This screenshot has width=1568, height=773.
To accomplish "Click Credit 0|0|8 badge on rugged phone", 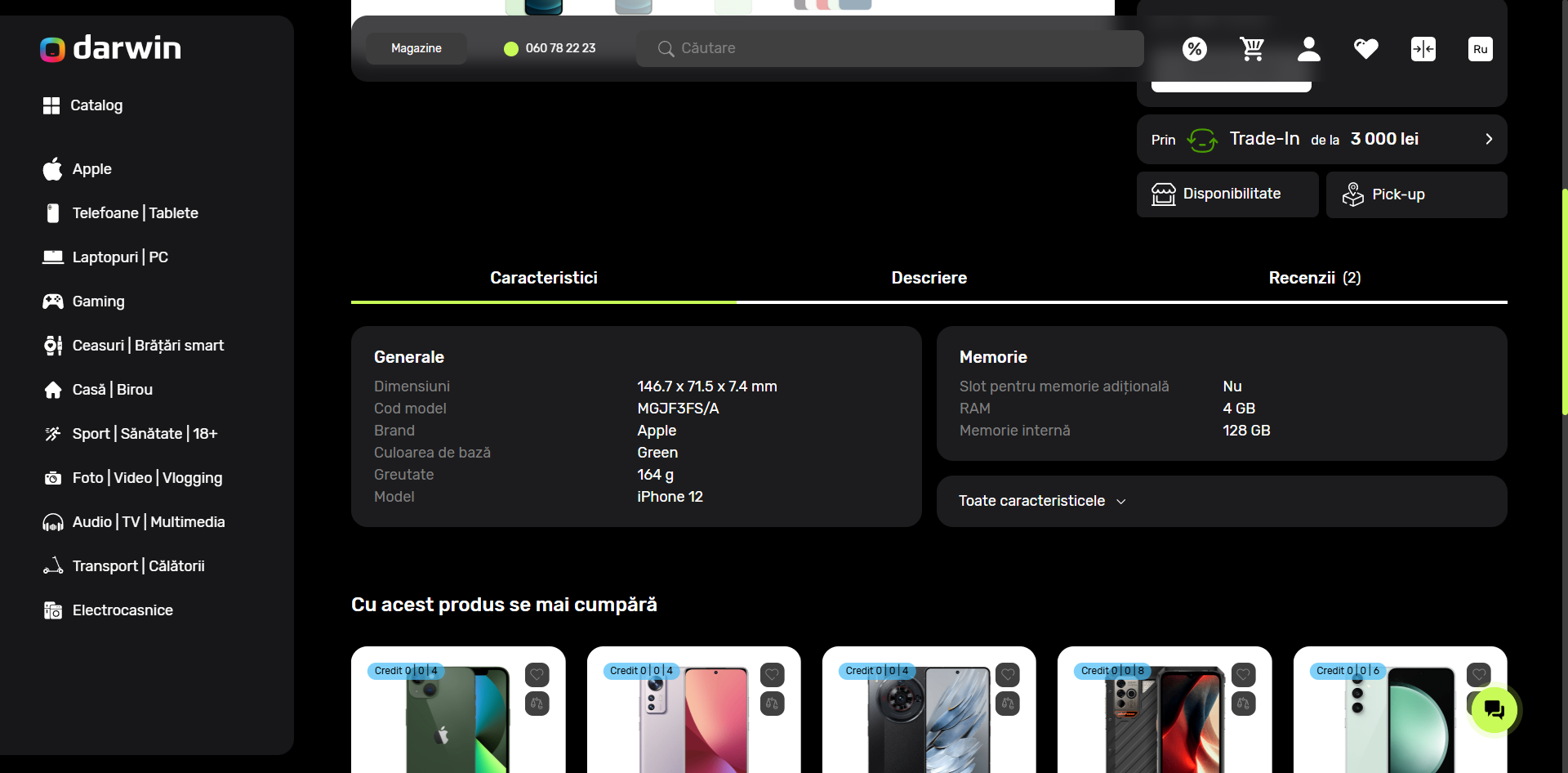I will [1112, 671].
